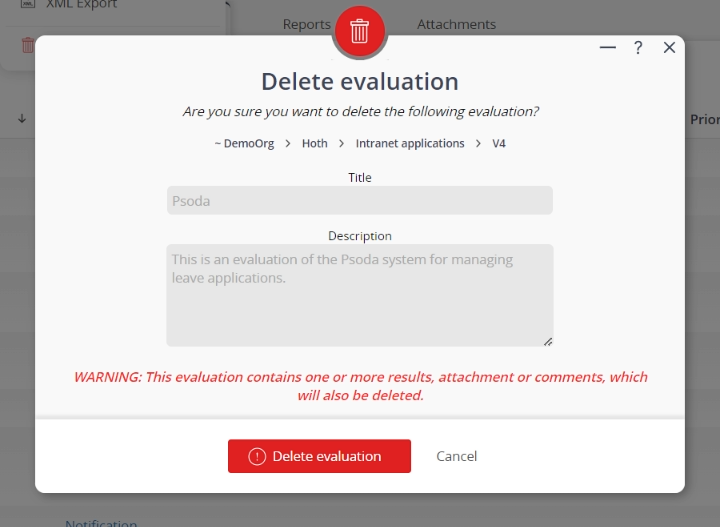
Task: Click the Delete evaluation dialog heading
Action: 360,82
